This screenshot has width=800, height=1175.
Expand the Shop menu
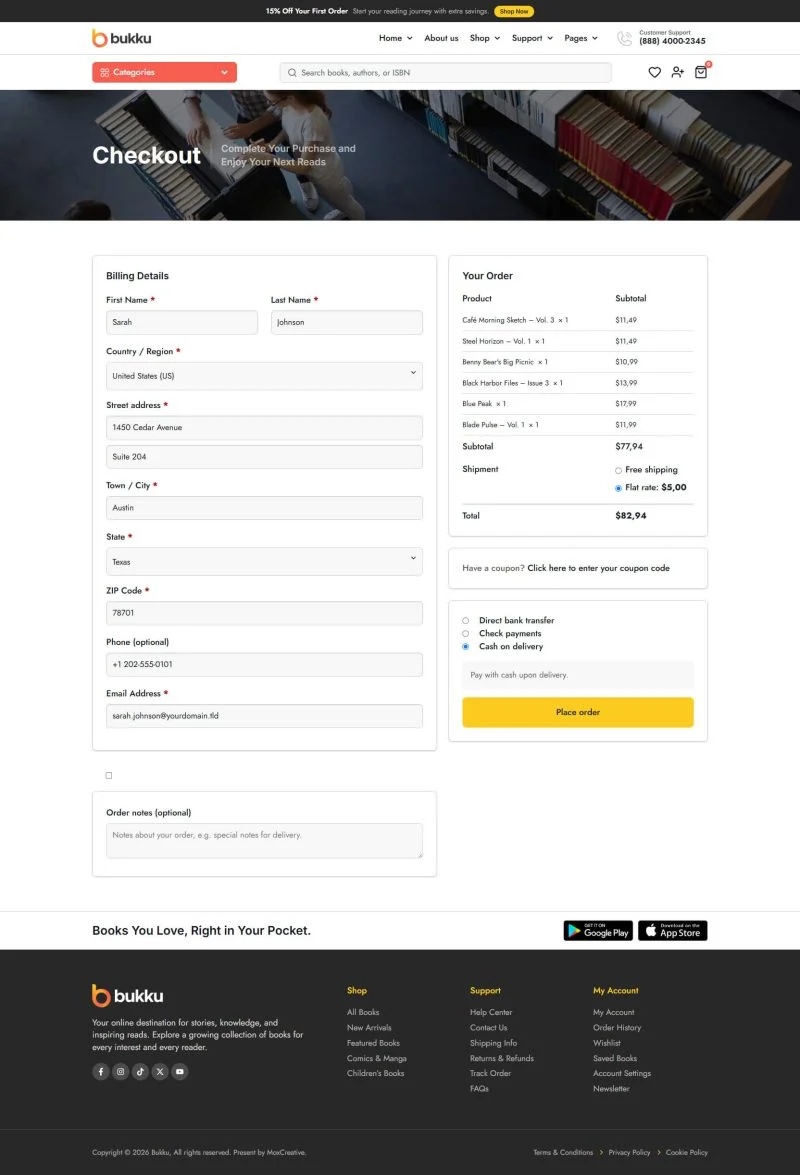(x=485, y=38)
